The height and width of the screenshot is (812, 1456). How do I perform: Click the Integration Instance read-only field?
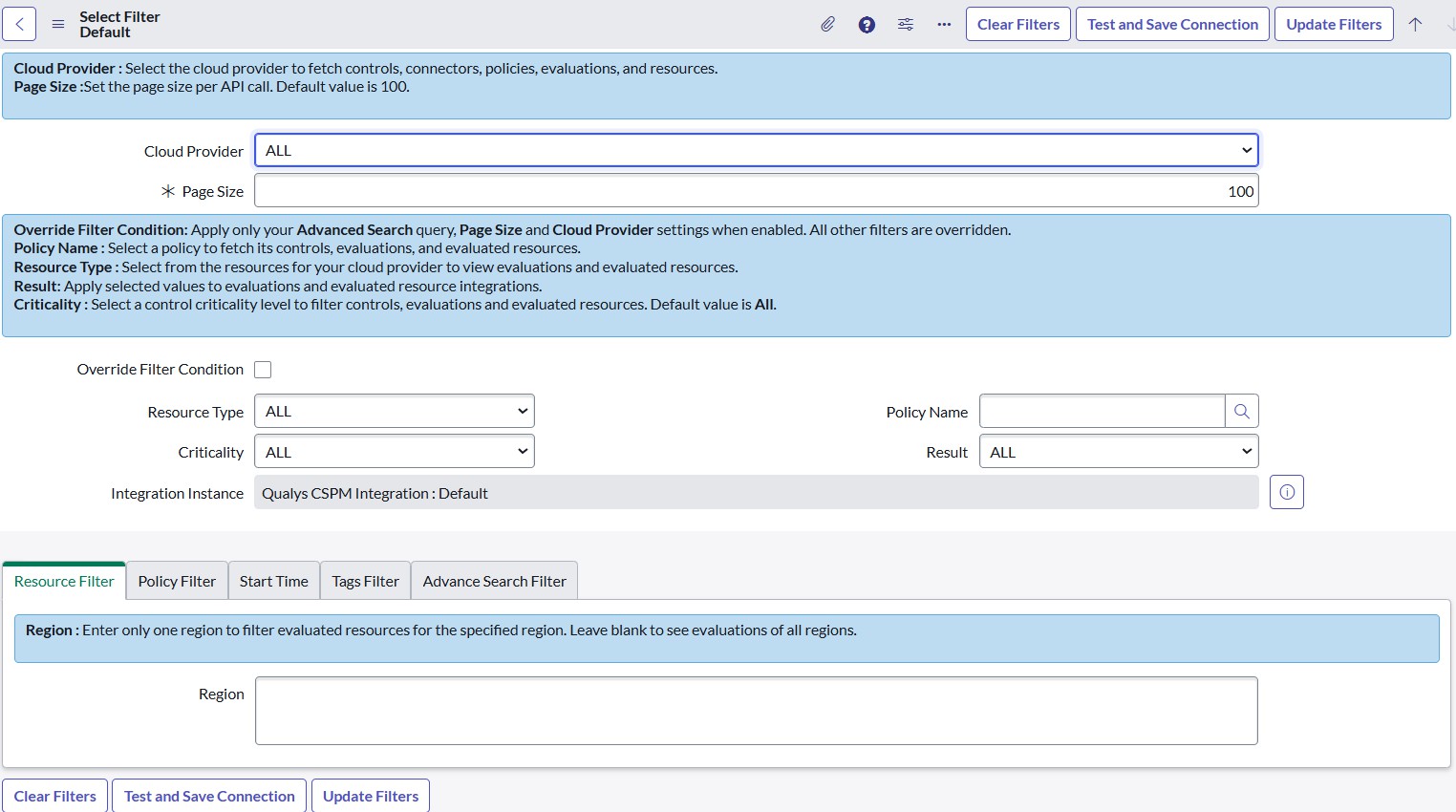point(757,493)
